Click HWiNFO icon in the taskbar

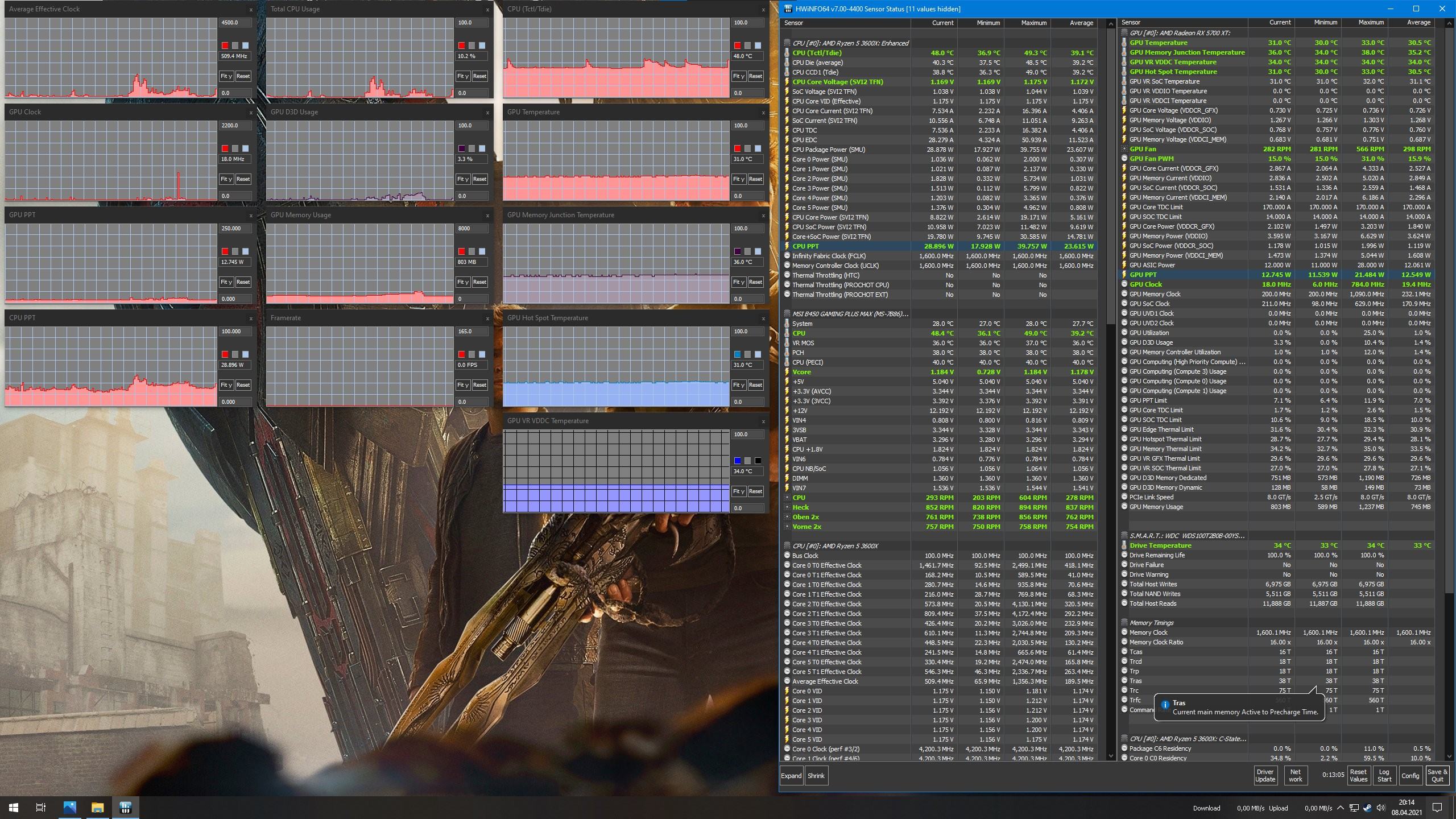pyautogui.click(x=126, y=808)
